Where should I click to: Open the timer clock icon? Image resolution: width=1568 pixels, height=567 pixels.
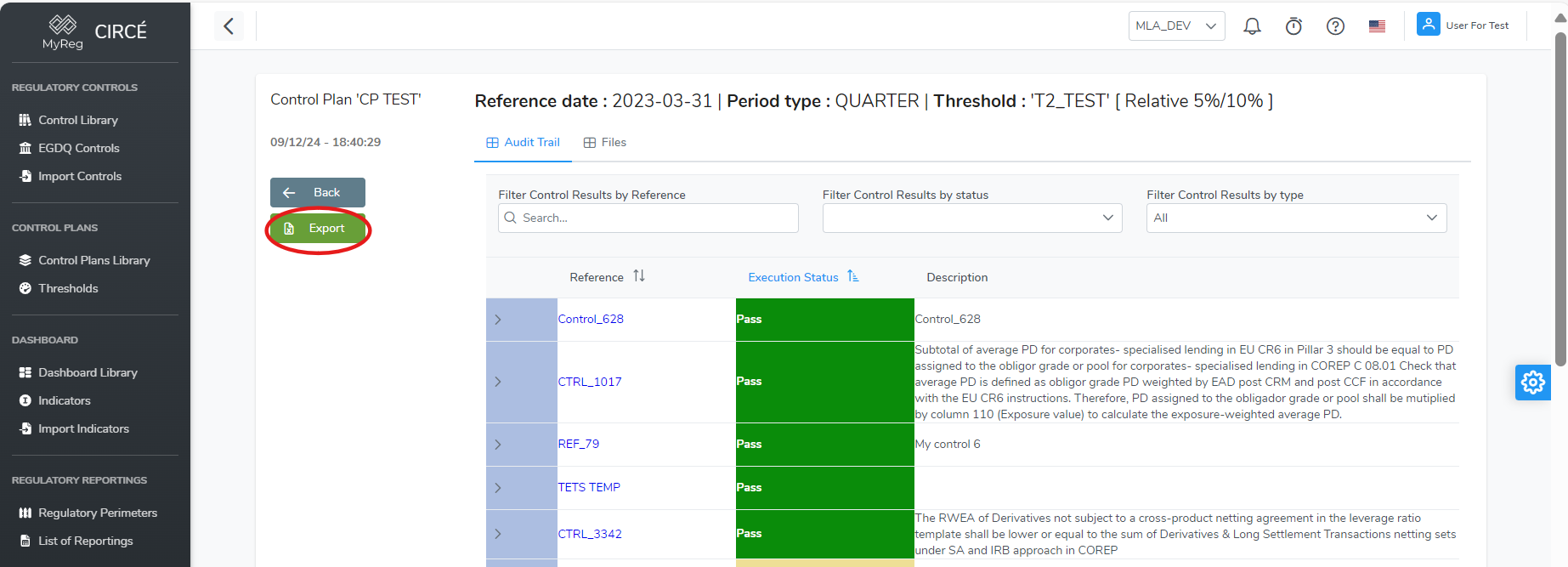pyautogui.click(x=1293, y=26)
